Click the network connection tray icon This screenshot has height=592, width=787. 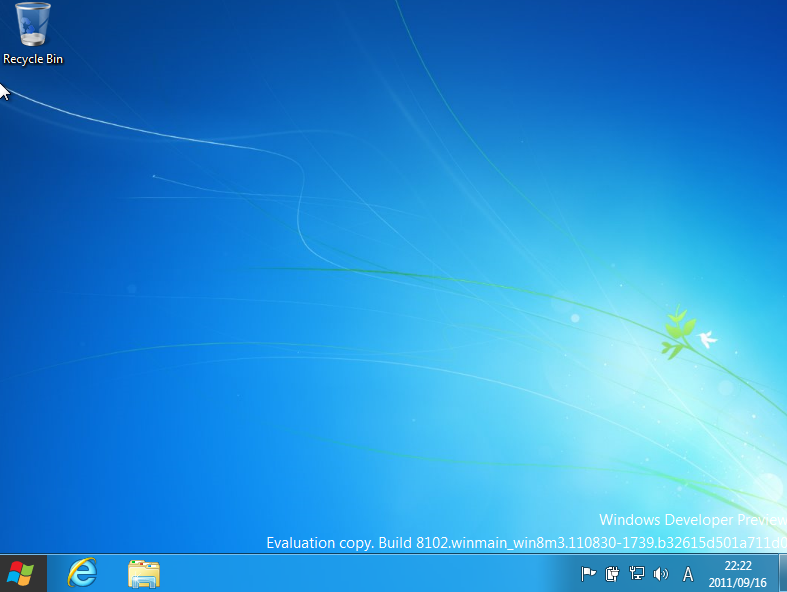637,574
